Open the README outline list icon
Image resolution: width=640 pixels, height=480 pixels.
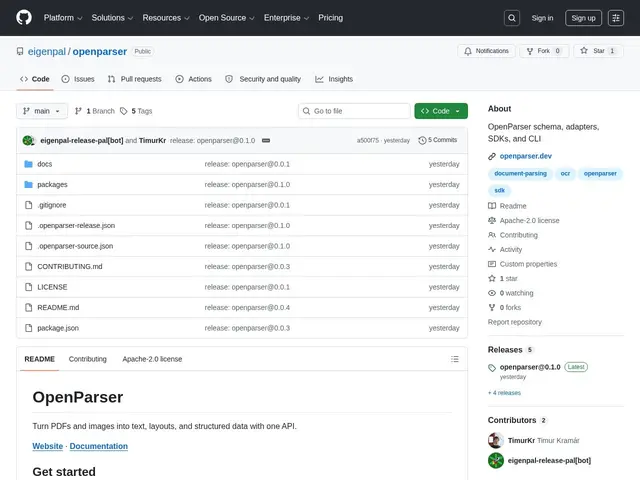[x=455, y=359]
